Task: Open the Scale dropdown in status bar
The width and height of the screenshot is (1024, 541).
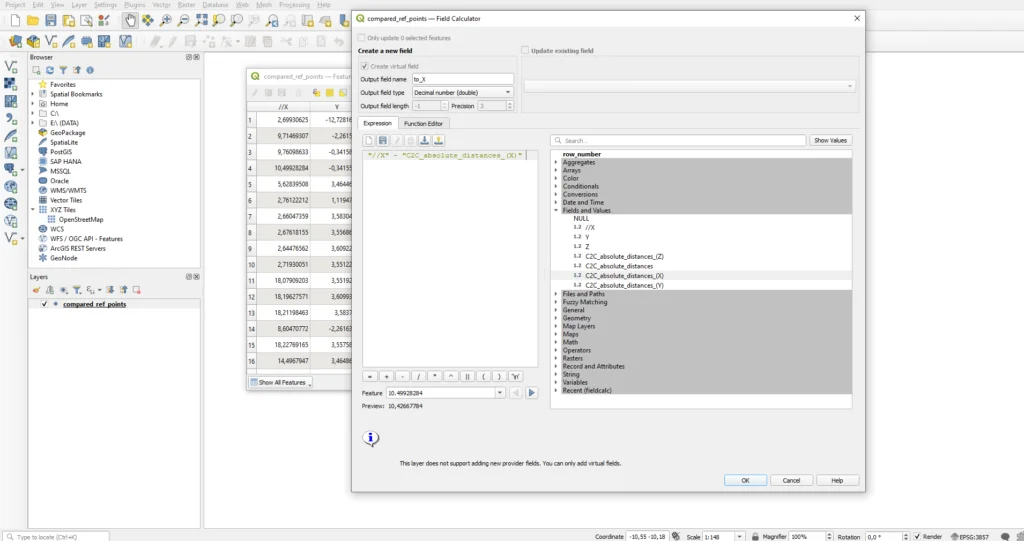Action: point(739,536)
